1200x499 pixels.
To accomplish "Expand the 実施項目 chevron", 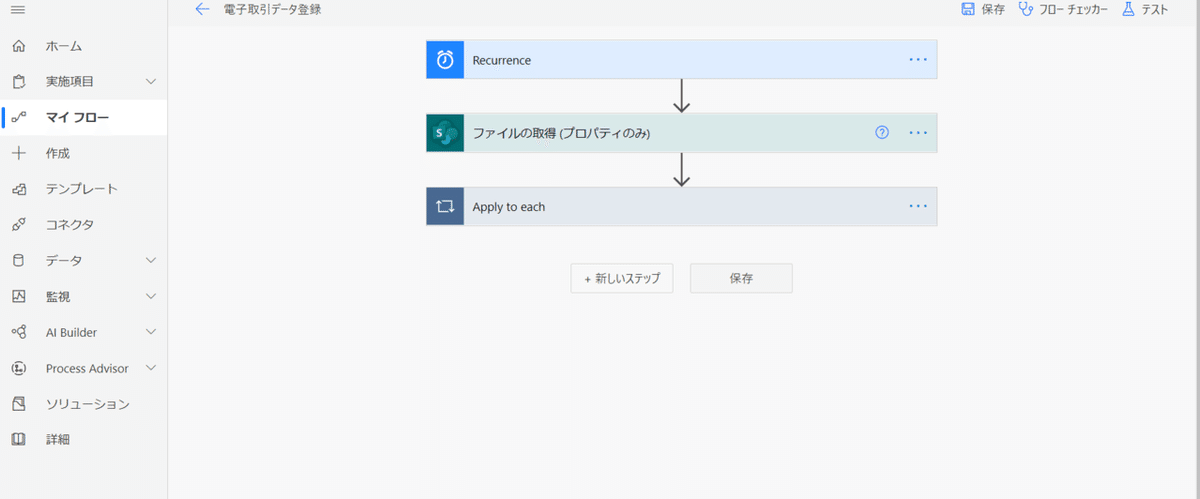I will 151,82.
